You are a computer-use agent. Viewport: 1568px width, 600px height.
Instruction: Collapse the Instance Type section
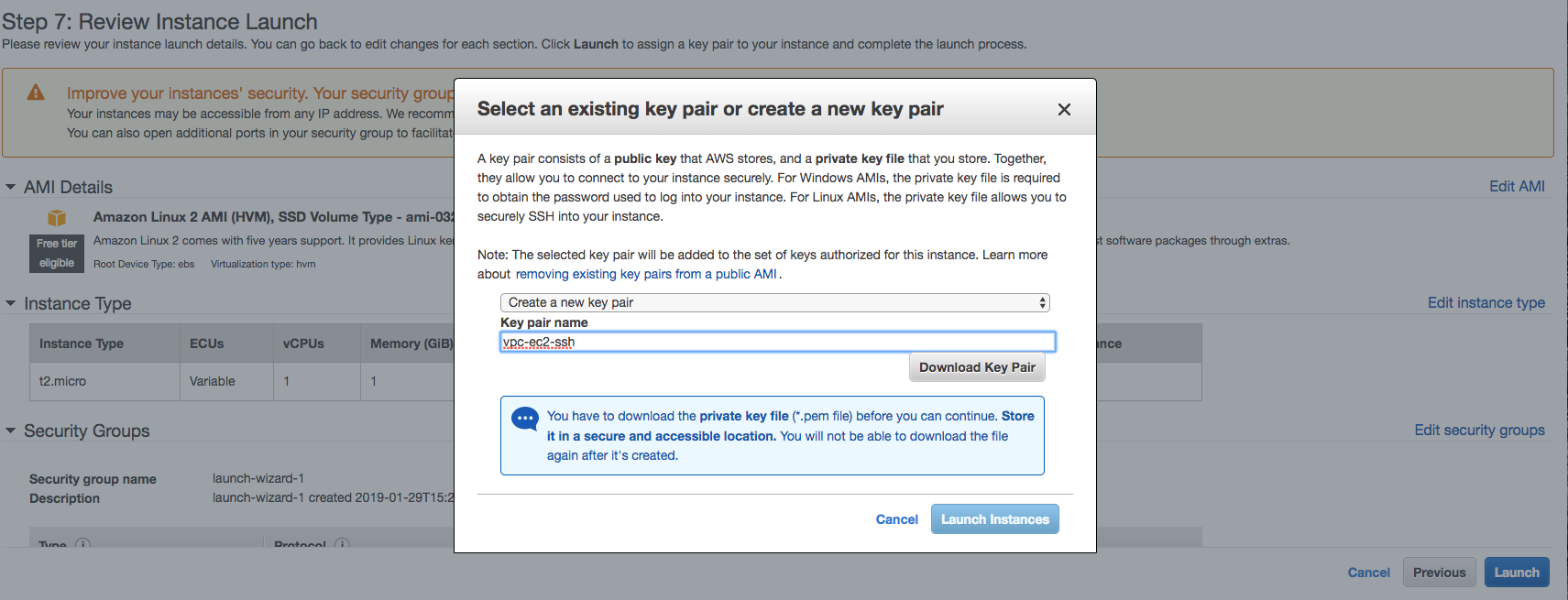11,303
